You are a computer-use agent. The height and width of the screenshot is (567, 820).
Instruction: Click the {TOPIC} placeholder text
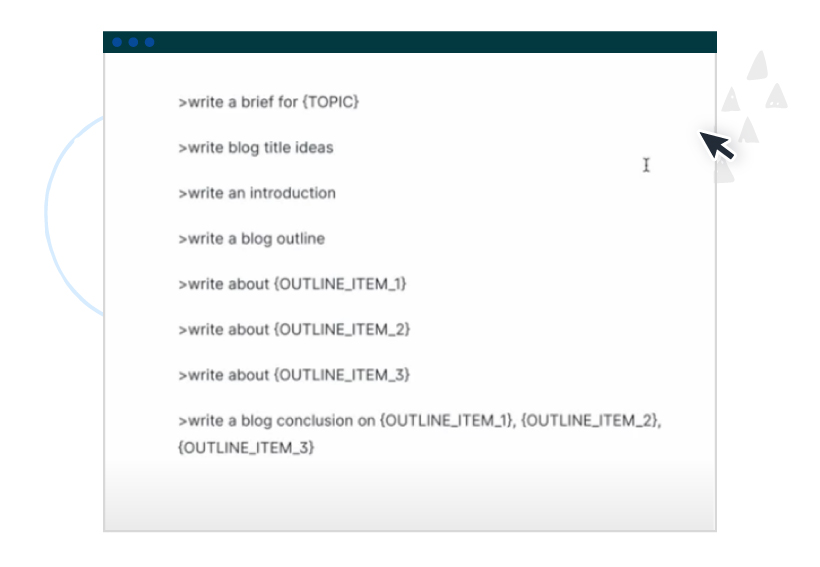coord(330,102)
